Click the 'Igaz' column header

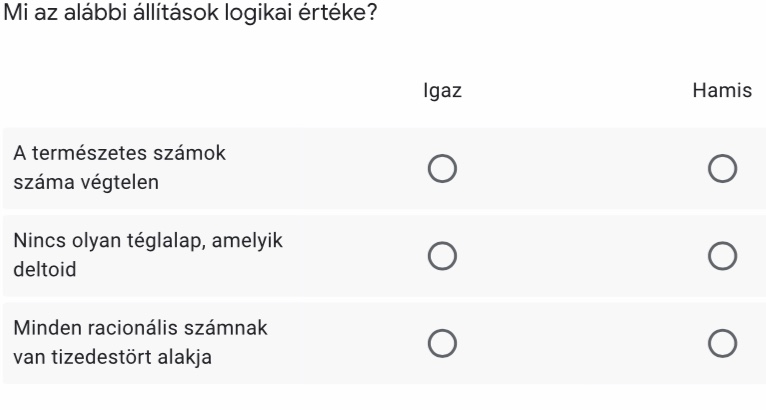coord(442,90)
